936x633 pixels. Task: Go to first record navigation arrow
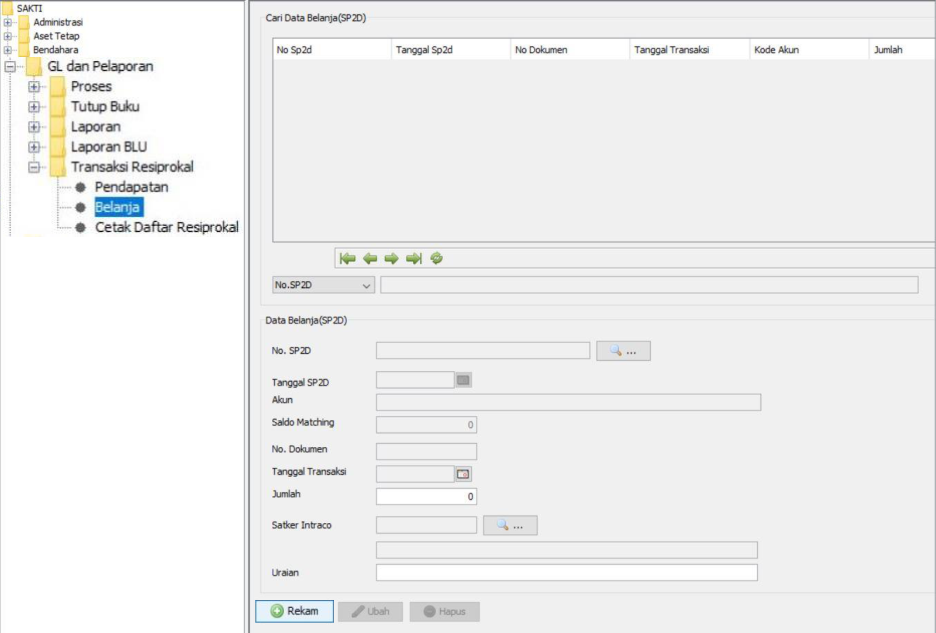click(347, 258)
